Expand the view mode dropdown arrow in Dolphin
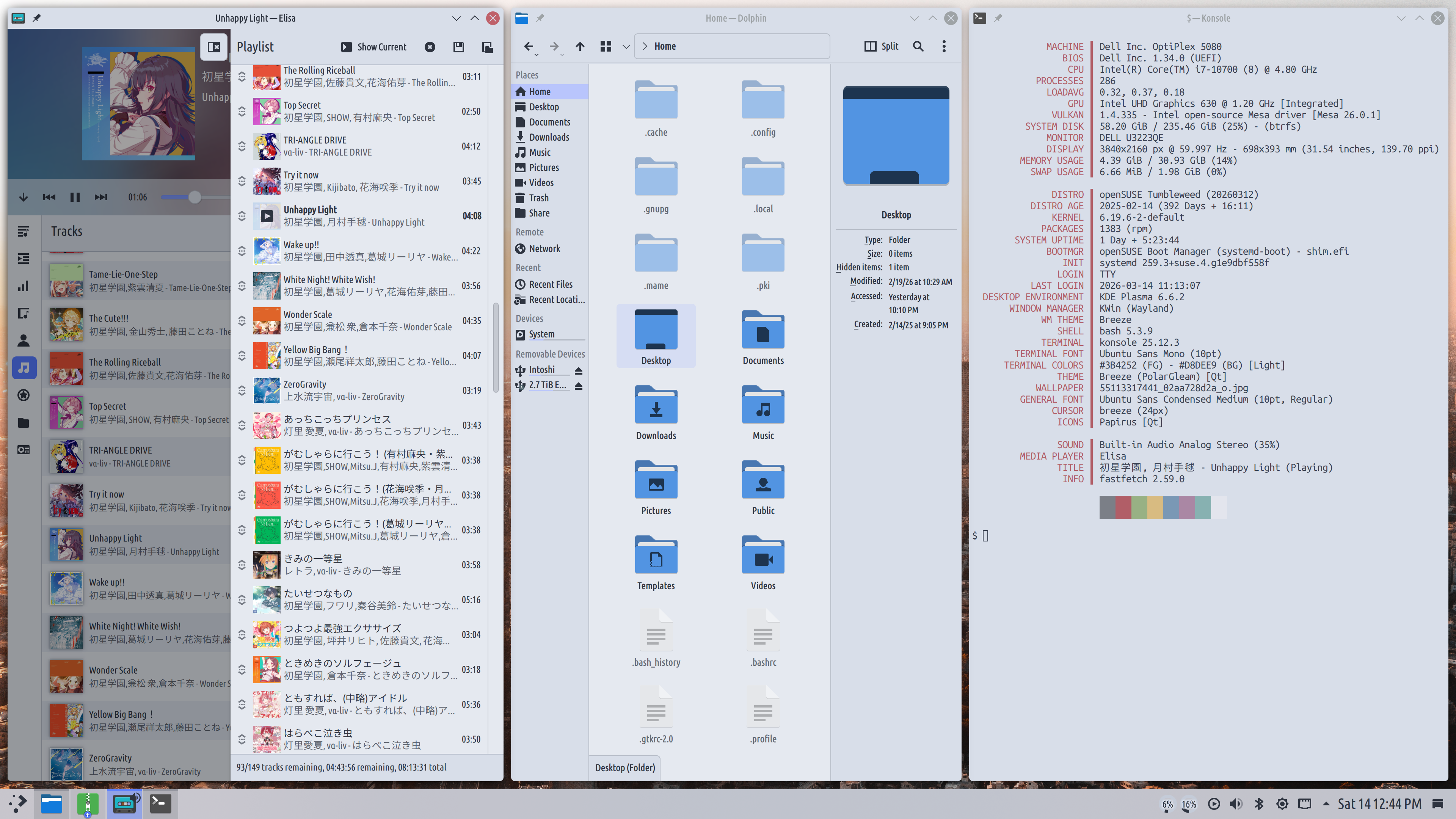Viewport: 1456px width, 819px height. coord(626,46)
